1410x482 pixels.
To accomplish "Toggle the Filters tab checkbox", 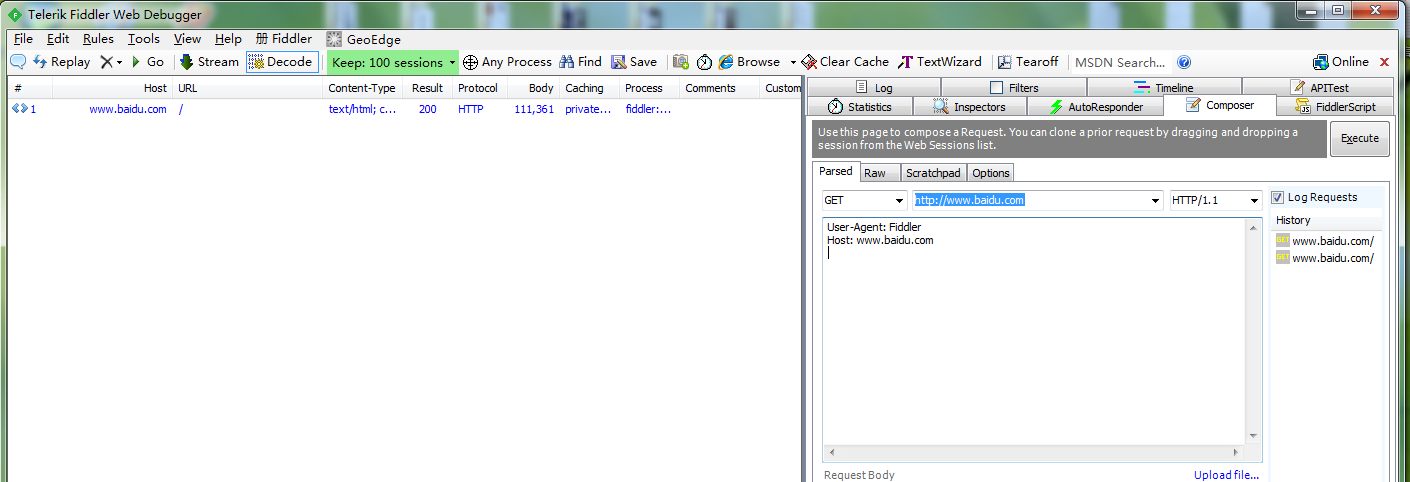I will pos(996,88).
